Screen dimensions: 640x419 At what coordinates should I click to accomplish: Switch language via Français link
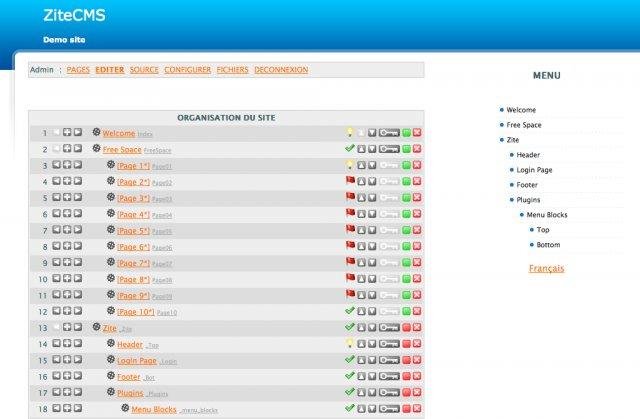(x=547, y=268)
